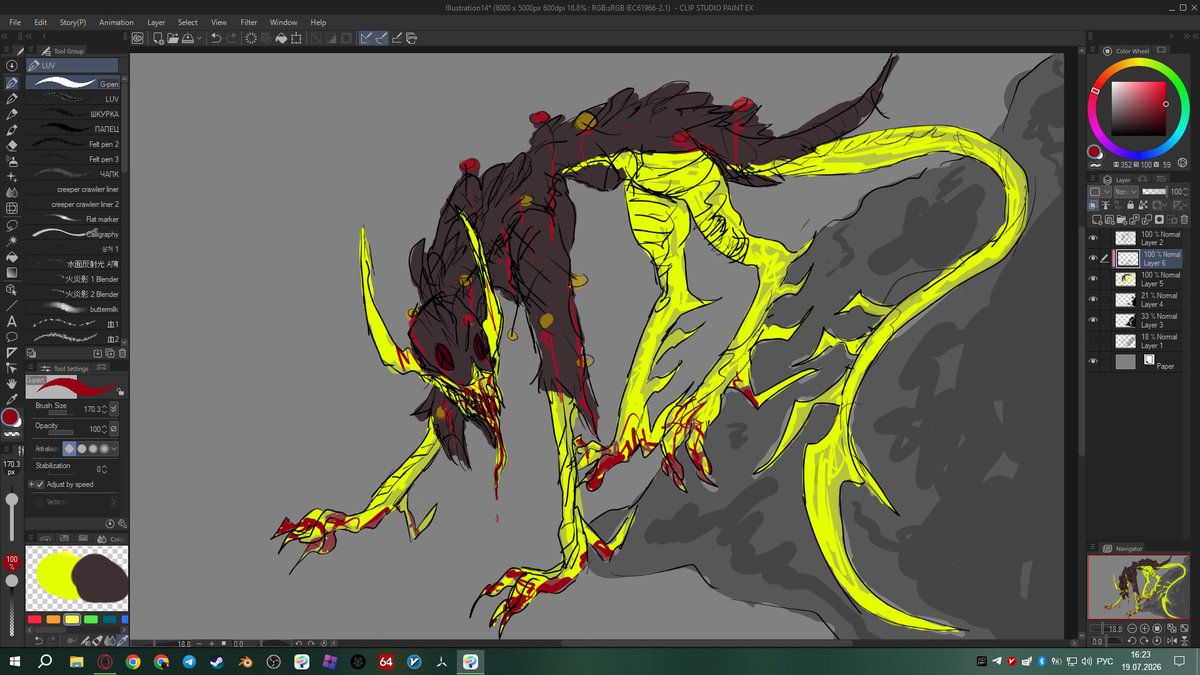Open the Layer menu
Screen dimensions: 1200x675
coord(156,22)
